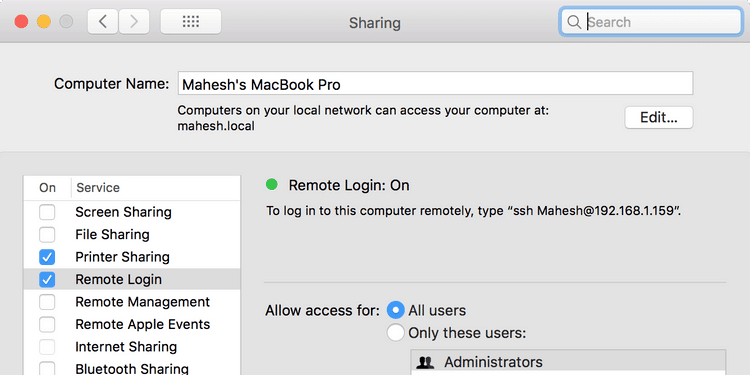Select the Remote Login service row
The width and height of the screenshot is (750, 375).
click(132, 279)
